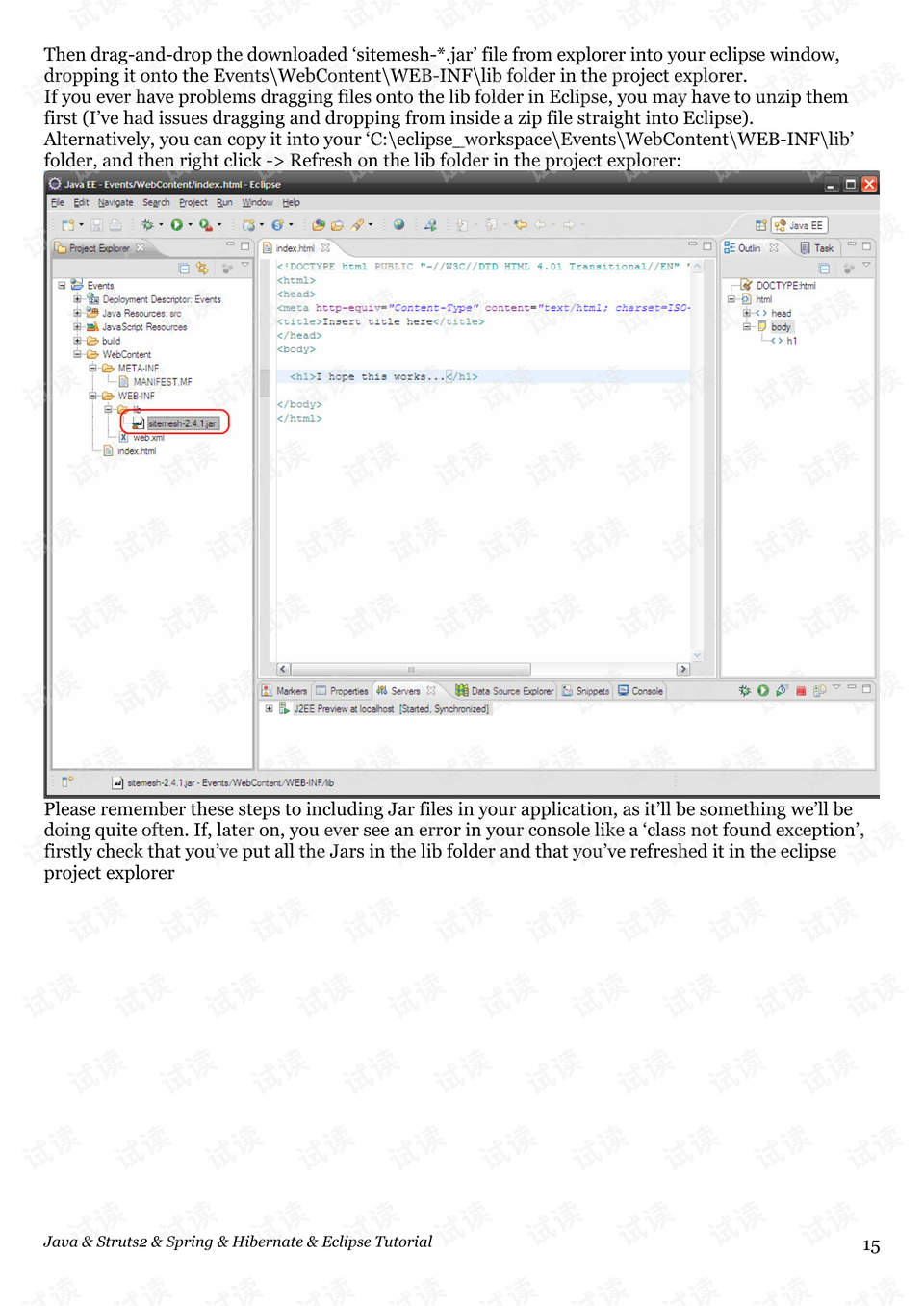Open the Project menu
924x1306 pixels.
pos(192,203)
